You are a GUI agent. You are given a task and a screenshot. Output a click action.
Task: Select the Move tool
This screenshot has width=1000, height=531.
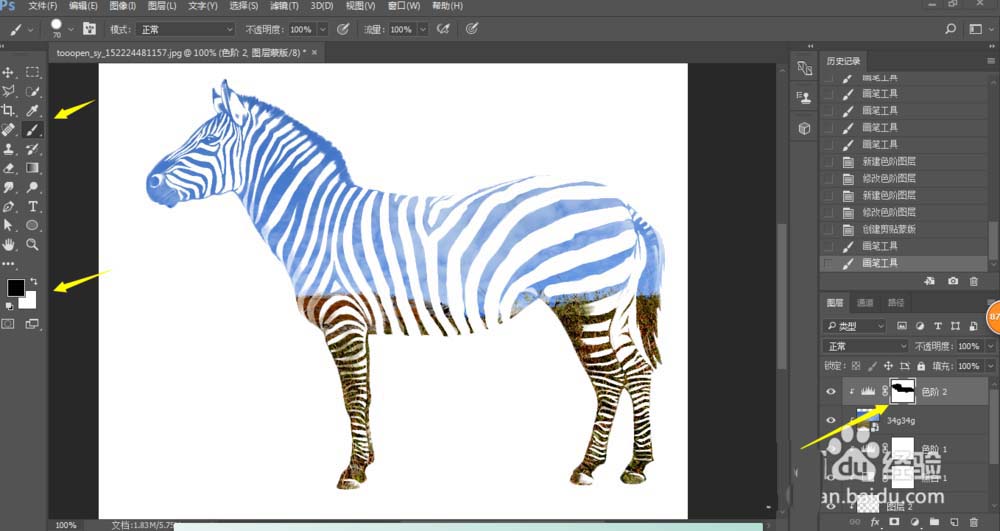(x=9, y=72)
